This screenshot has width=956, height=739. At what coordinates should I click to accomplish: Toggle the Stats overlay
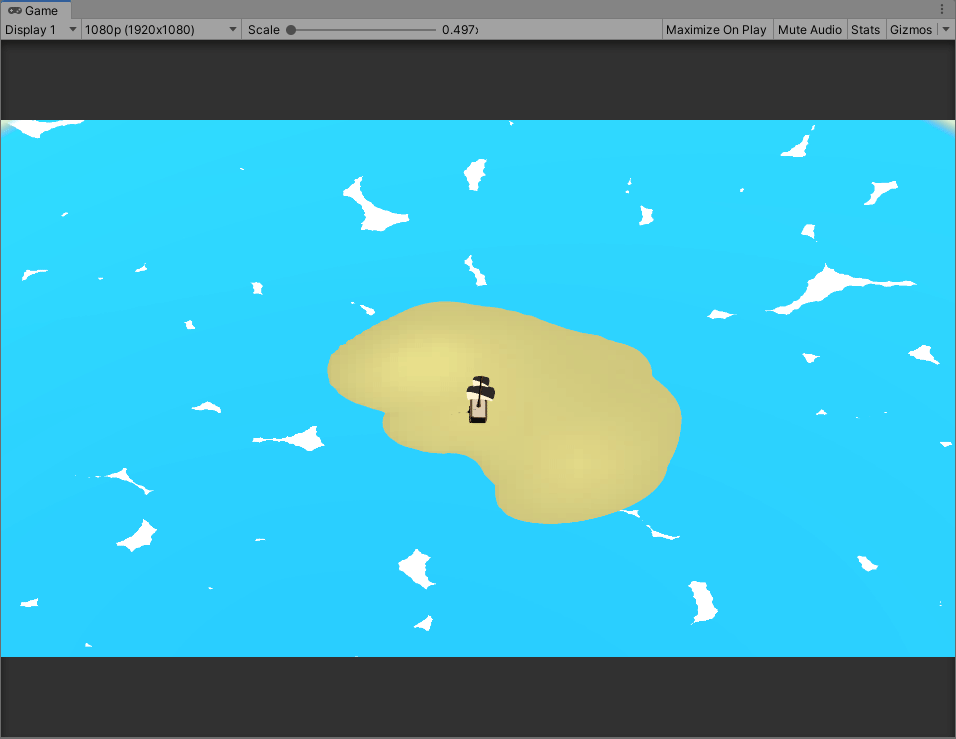[865, 30]
